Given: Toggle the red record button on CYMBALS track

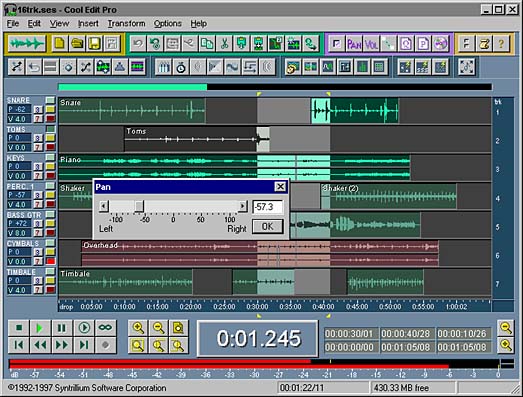Looking at the screenshot, I should [50, 261].
